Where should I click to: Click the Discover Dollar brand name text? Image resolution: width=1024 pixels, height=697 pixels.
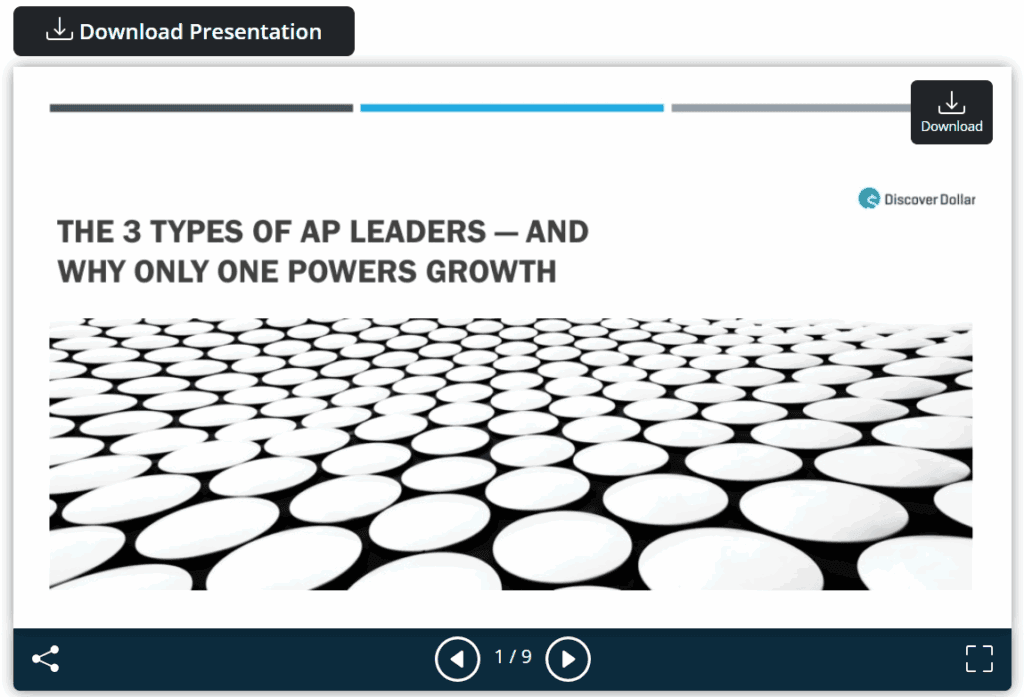[x=930, y=199]
